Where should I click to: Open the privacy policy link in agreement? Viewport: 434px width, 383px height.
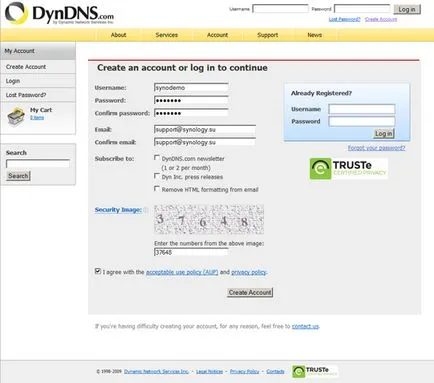(249, 272)
